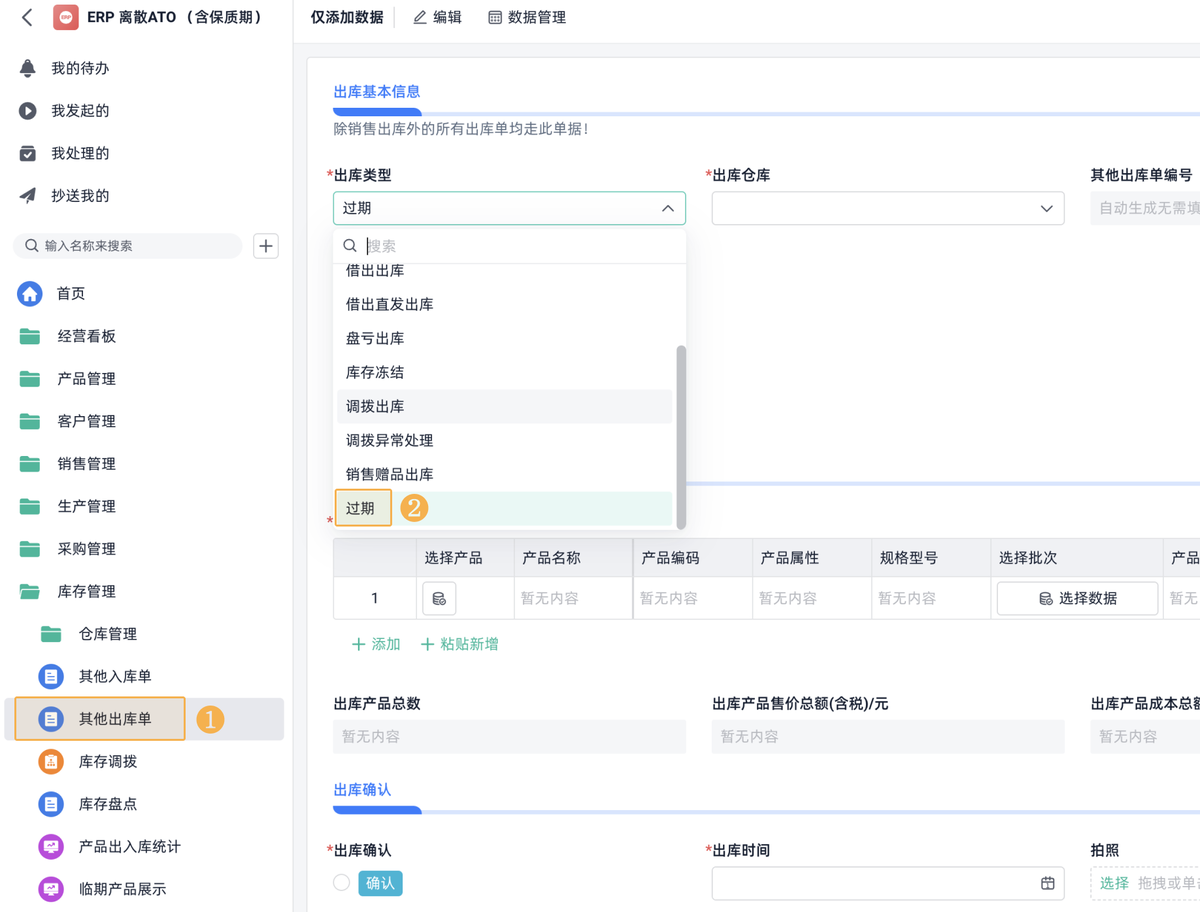This screenshot has width=1200, height=912.
Task: Click the bell icon for 我的待办
Action: [x=28, y=68]
